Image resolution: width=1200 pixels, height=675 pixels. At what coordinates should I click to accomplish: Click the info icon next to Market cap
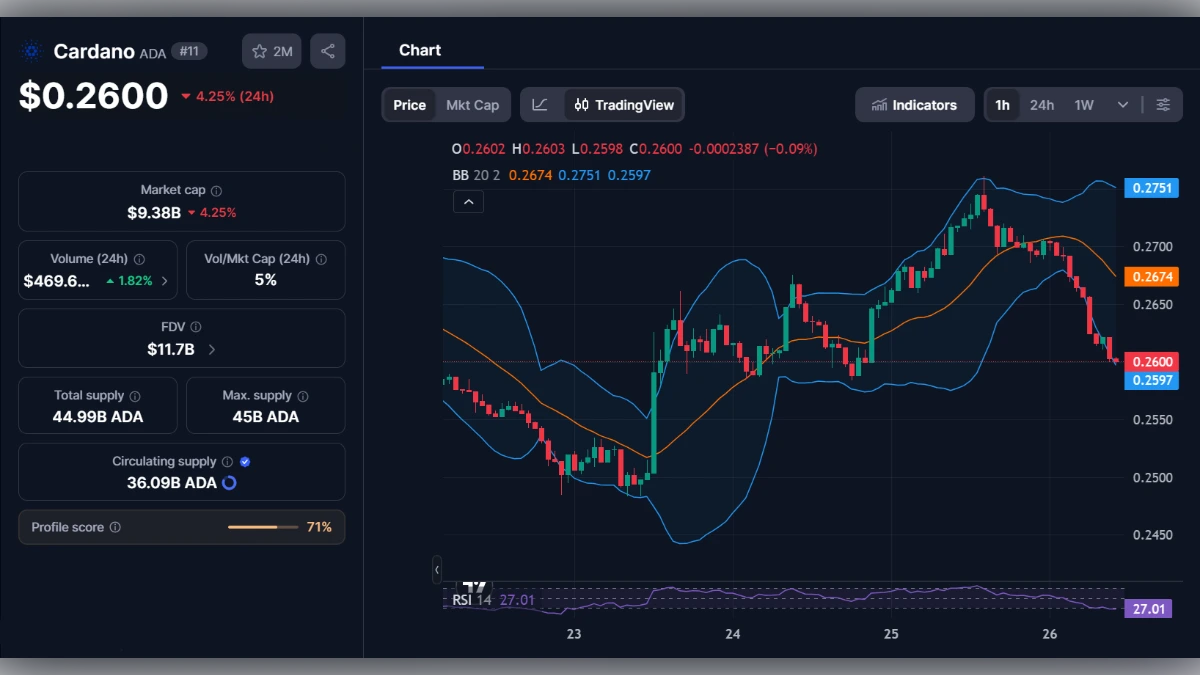[218, 189]
